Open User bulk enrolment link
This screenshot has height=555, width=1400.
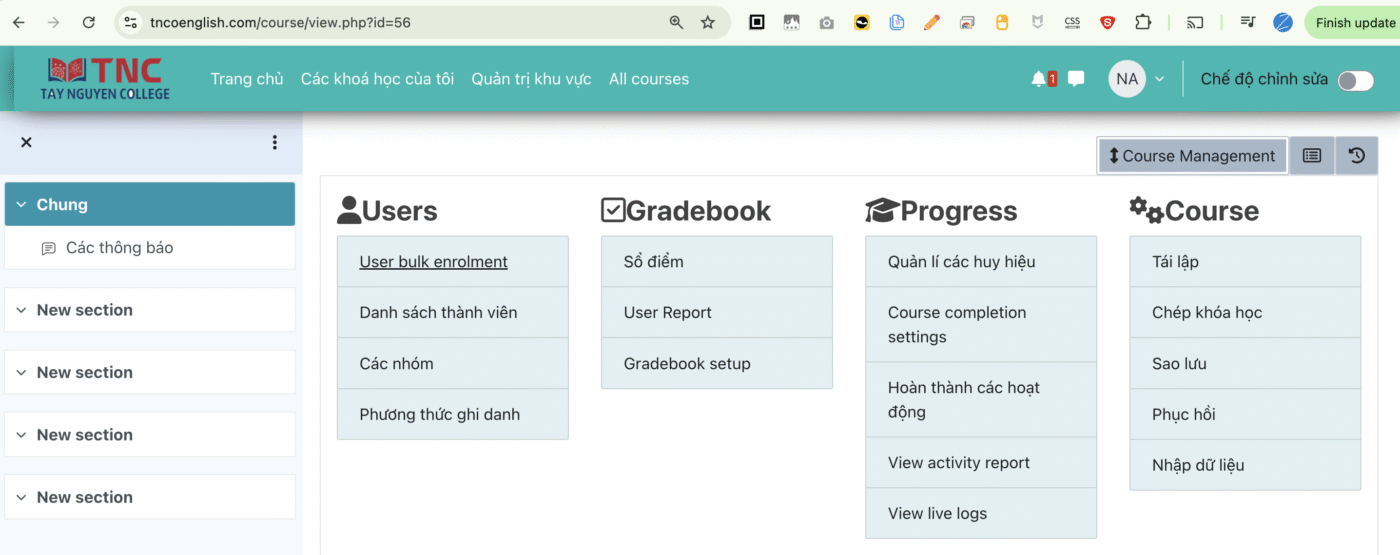pyautogui.click(x=433, y=262)
